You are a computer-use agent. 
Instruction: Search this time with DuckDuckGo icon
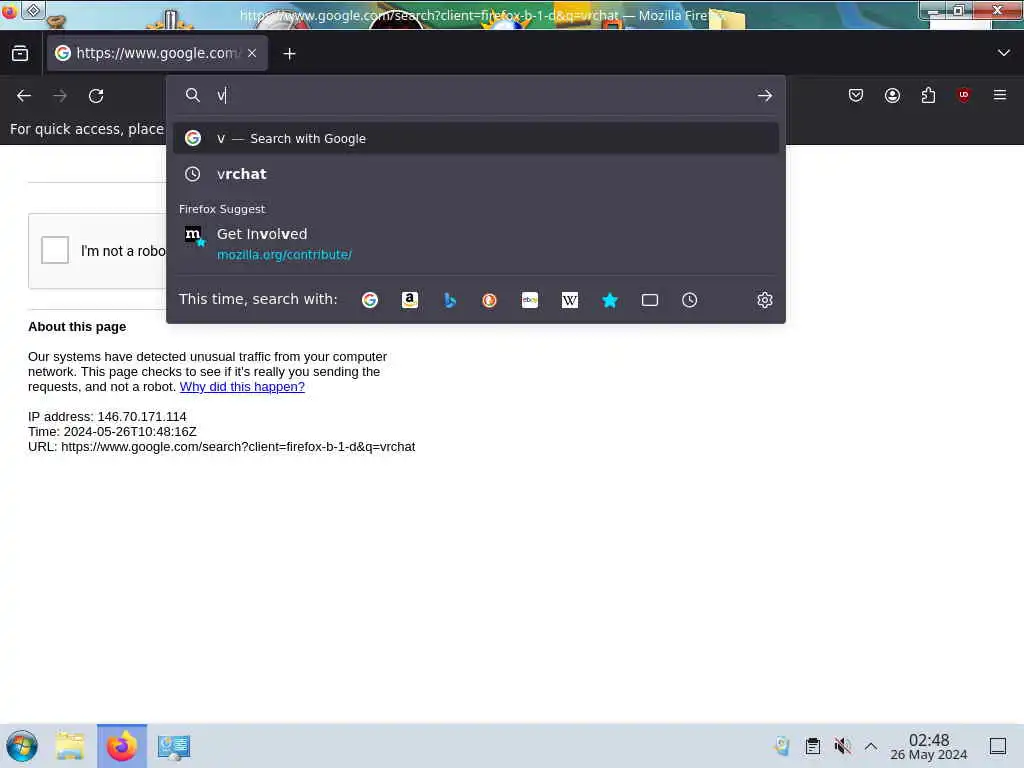click(489, 300)
